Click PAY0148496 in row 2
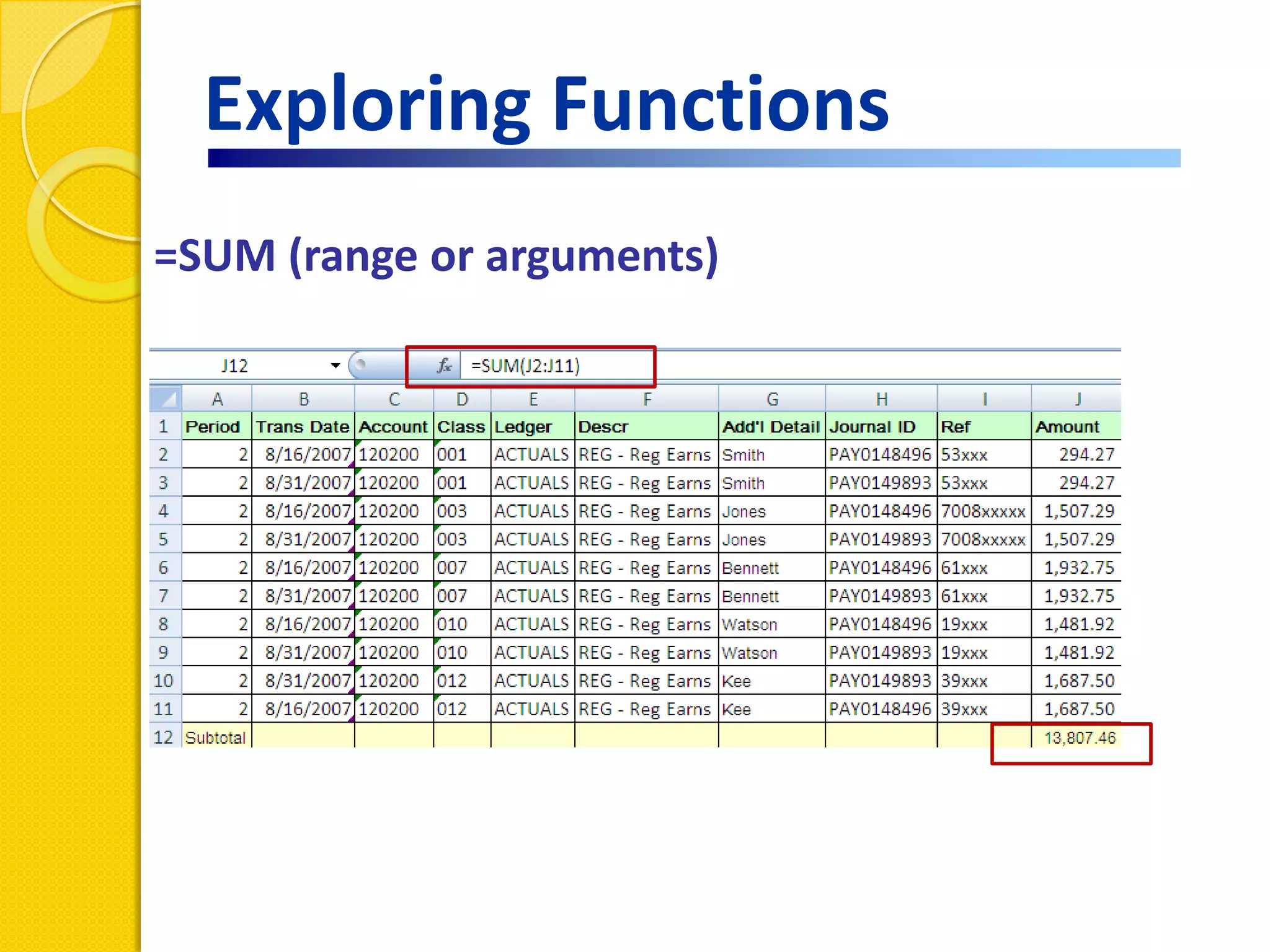Viewport: 1270px width, 952px height. pyautogui.click(x=881, y=454)
